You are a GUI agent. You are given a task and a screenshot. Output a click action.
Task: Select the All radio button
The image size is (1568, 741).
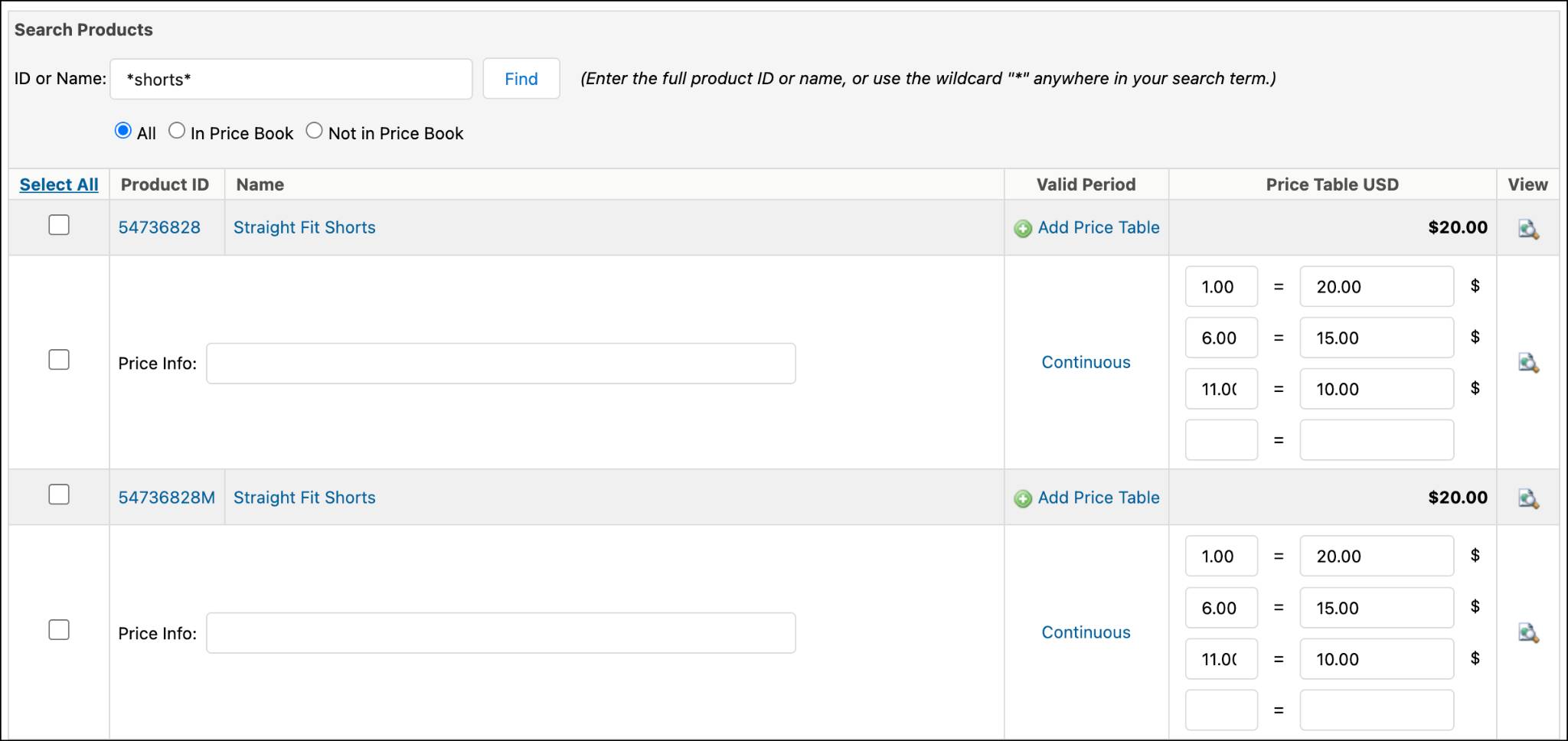122,131
